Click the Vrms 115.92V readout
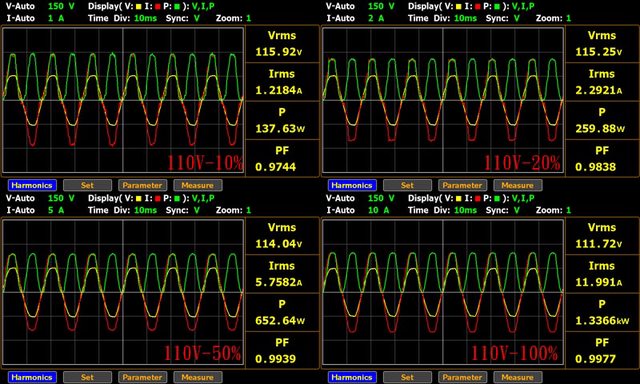640x384 pixels. pyautogui.click(x=282, y=44)
